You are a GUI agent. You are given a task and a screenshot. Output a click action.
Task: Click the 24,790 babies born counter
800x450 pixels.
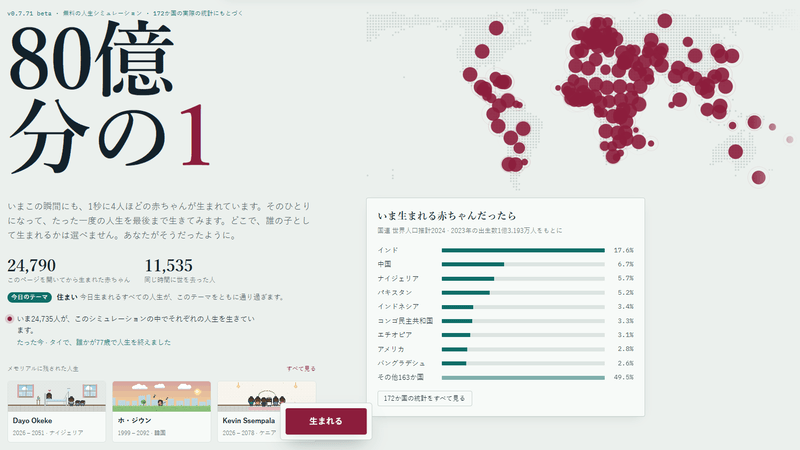point(31,265)
